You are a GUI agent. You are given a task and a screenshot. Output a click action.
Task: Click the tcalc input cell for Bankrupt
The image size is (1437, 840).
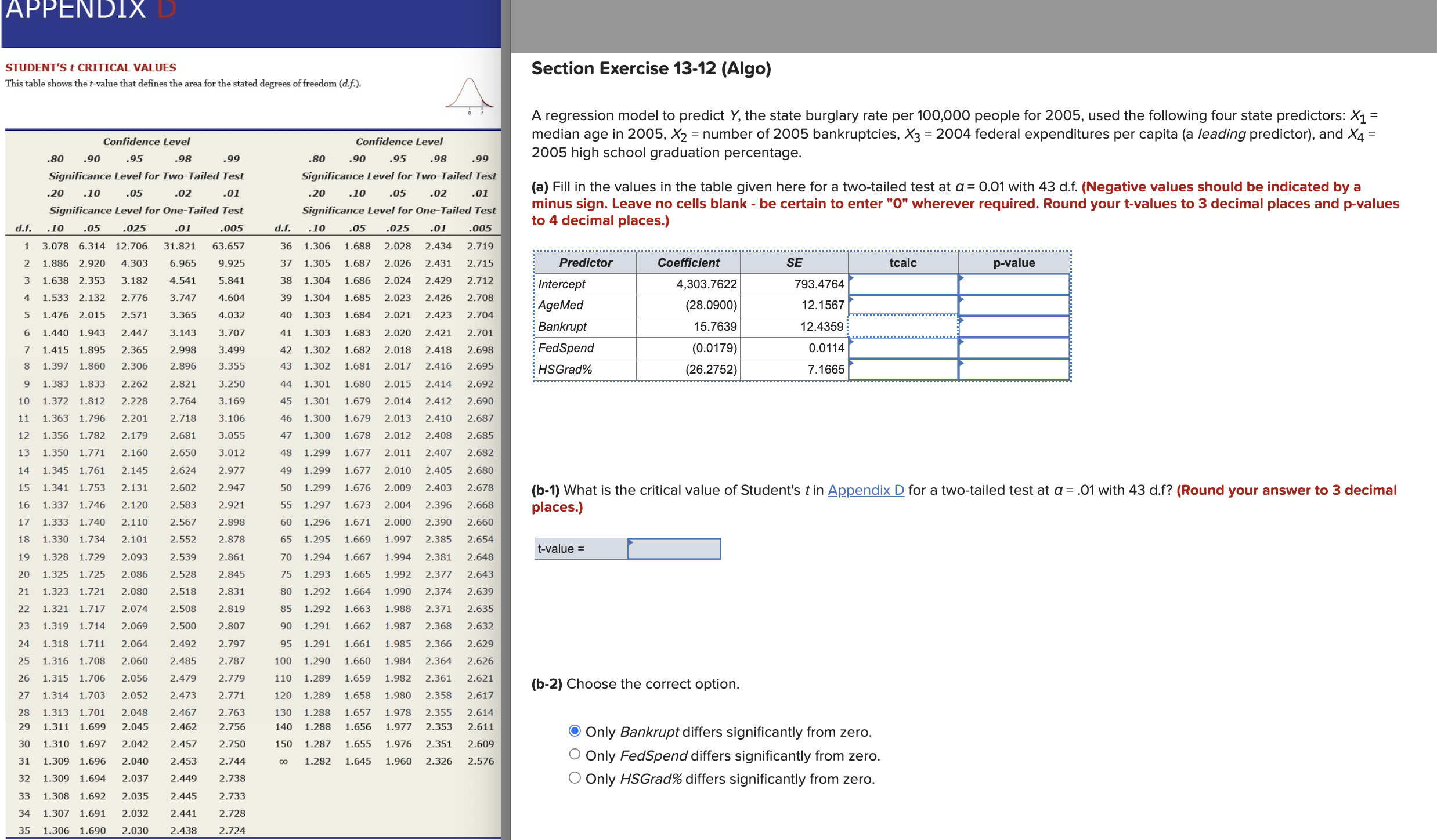tap(902, 326)
